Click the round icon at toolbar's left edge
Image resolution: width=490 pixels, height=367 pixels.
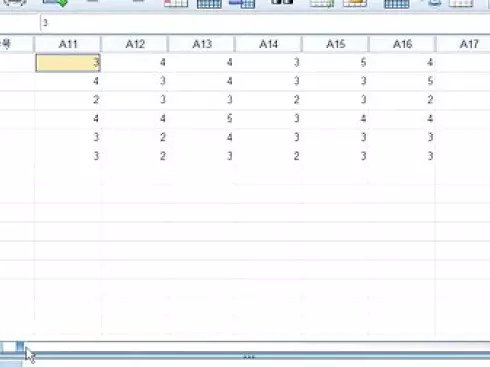click(x=15, y=3)
